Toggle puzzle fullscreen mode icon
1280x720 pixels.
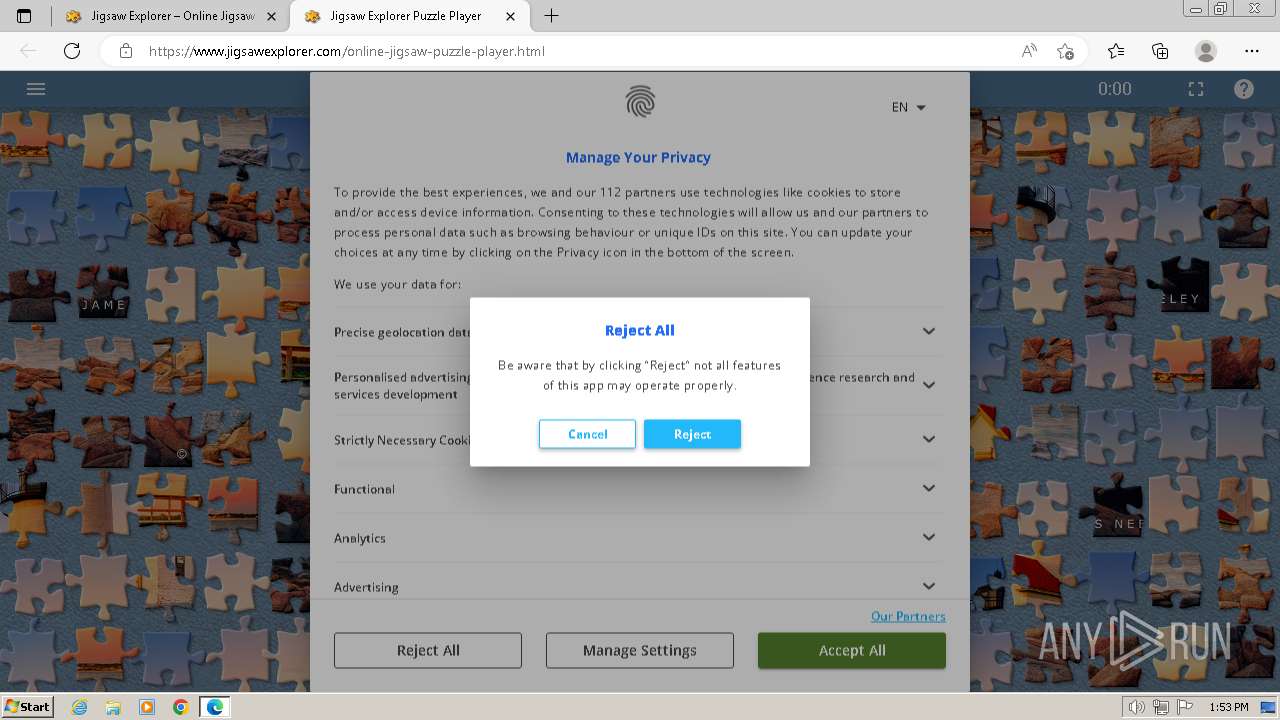[1196, 89]
